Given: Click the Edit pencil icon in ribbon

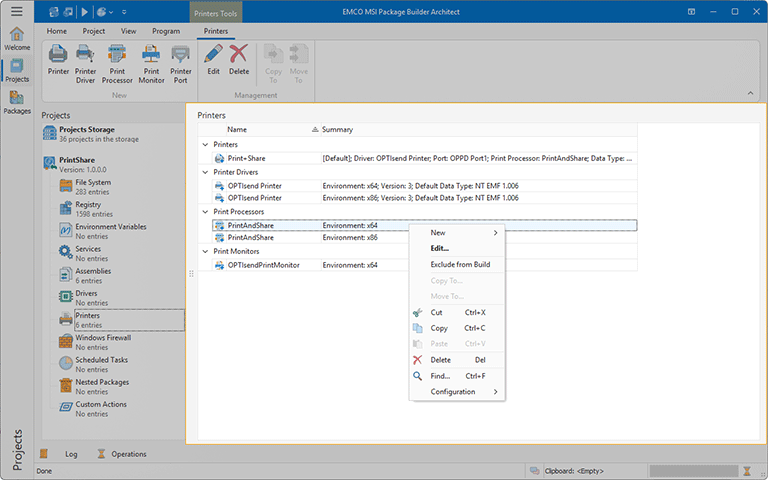Looking at the screenshot, I should (213, 60).
